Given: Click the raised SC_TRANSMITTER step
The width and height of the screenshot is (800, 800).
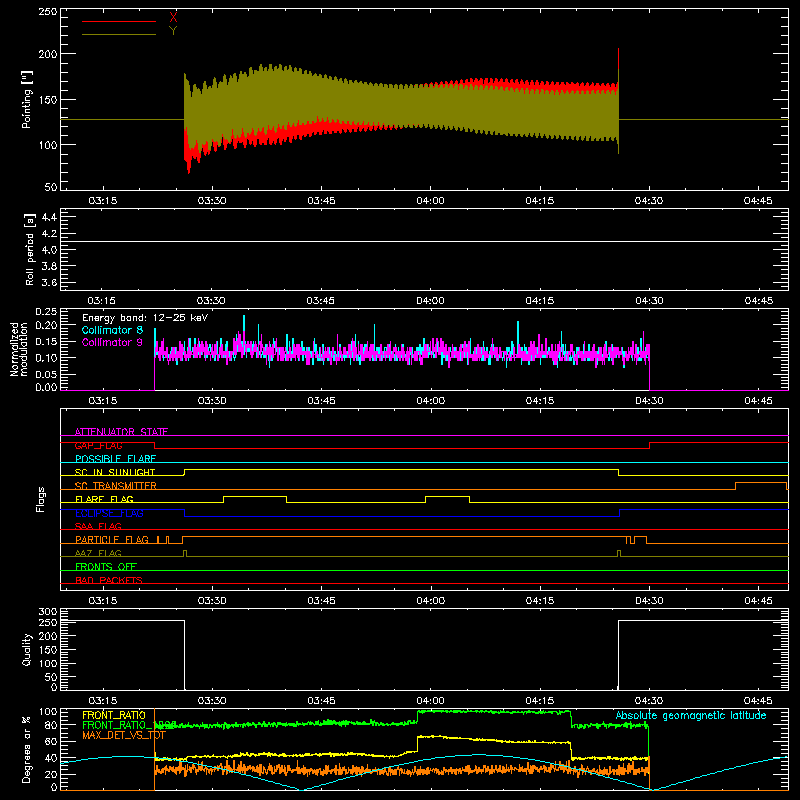Looking at the screenshot, I should (761, 483).
